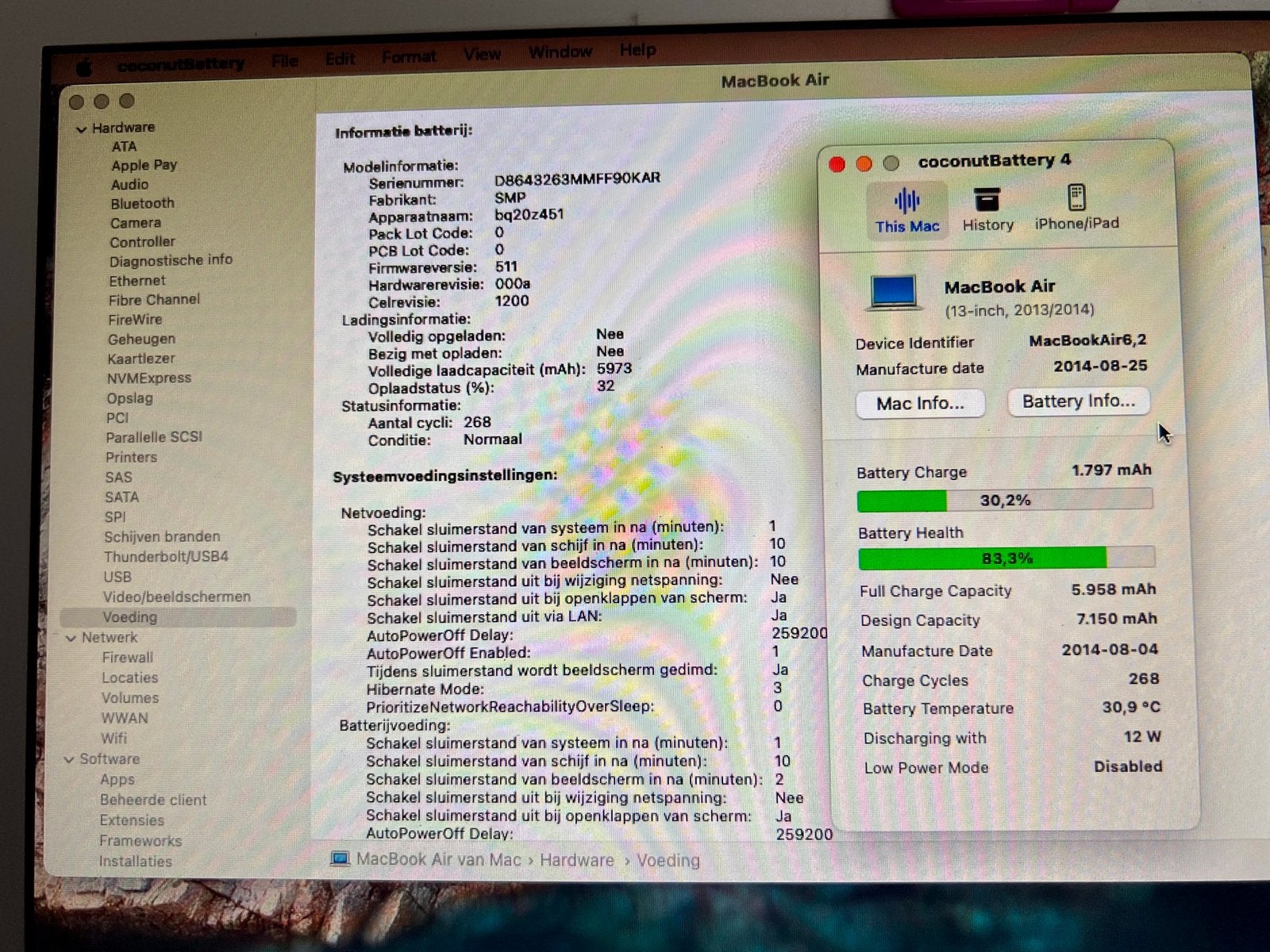Select Wifi under Netwerk
The image size is (1270, 952).
[x=114, y=739]
